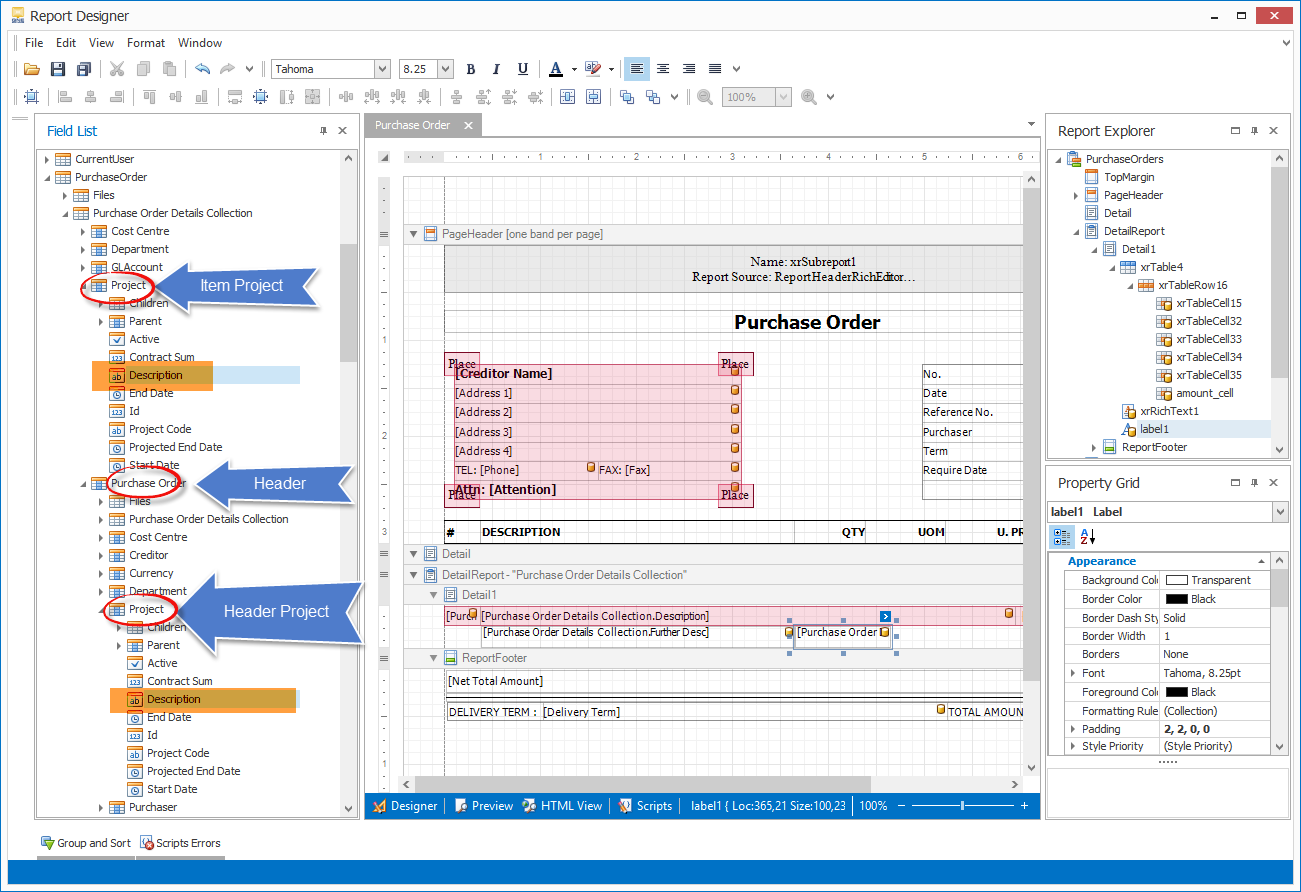This screenshot has width=1301, height=892.
Task: Click the Center Horizontally icon
Action: (568, 97)
